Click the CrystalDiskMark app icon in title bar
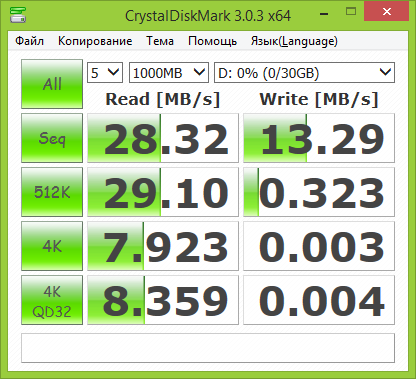The height and width of the screenshot is (379, 416). (18, 14)
